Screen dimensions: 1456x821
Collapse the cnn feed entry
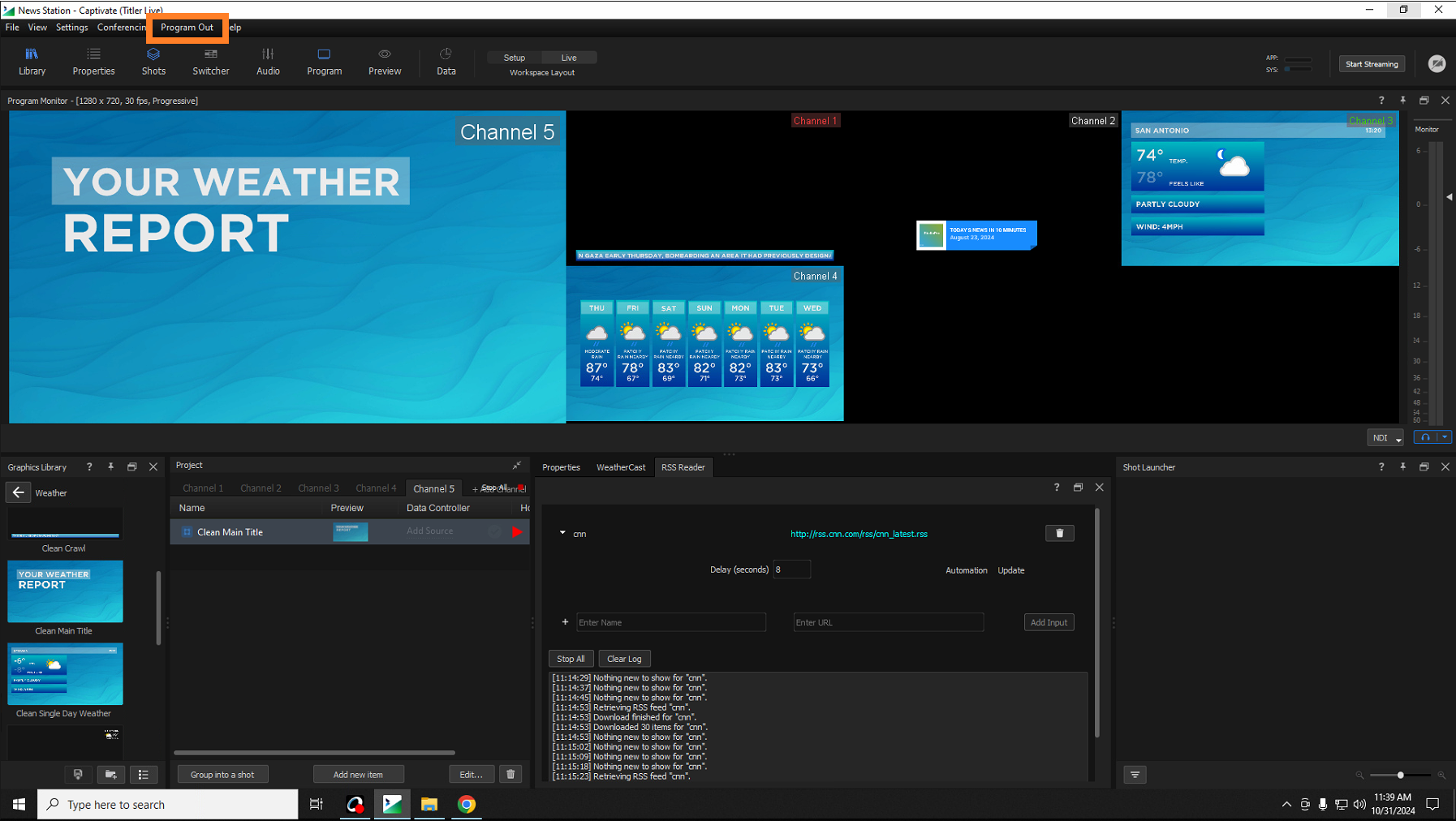pos(562,533)
